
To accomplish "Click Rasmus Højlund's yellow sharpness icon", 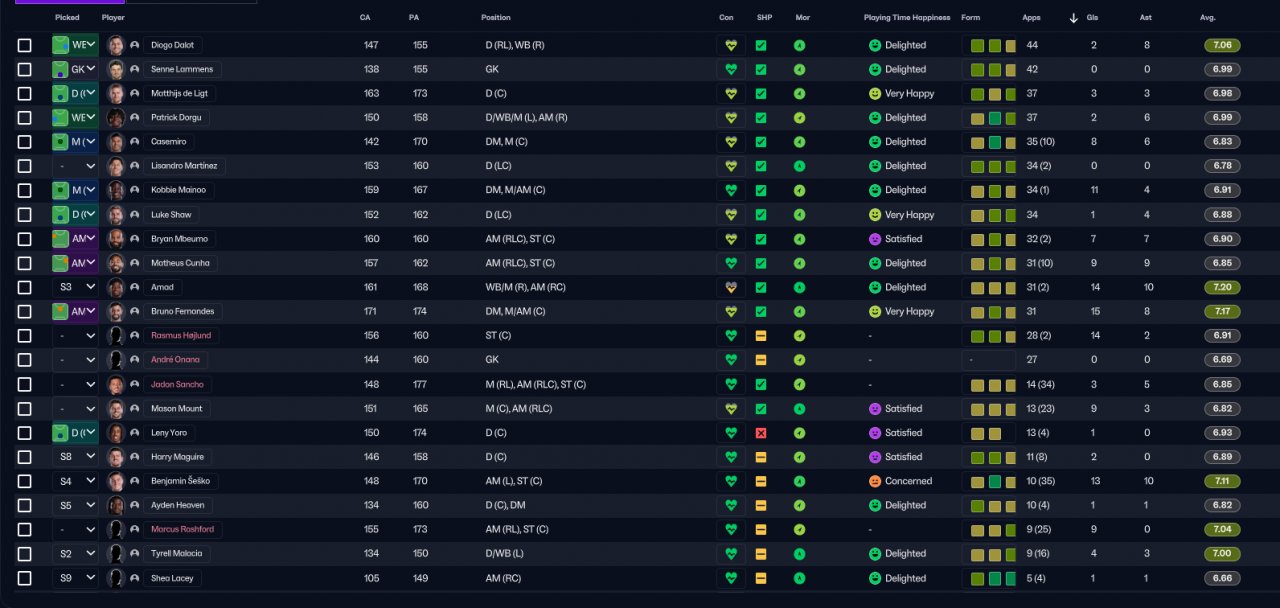I will pyautogui.click(x=761, y=336).
